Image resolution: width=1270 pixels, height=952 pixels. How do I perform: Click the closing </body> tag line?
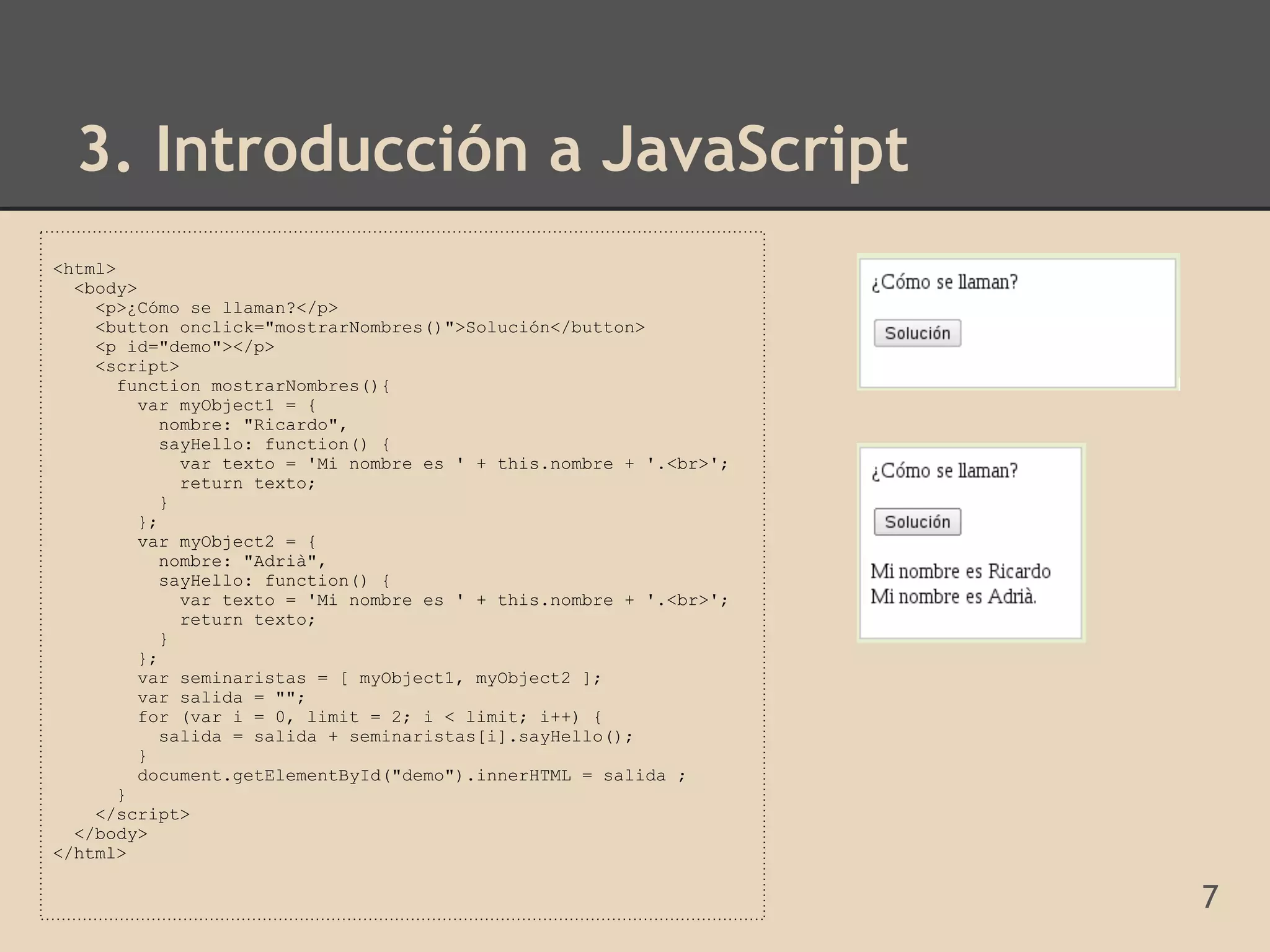(111, 834)
